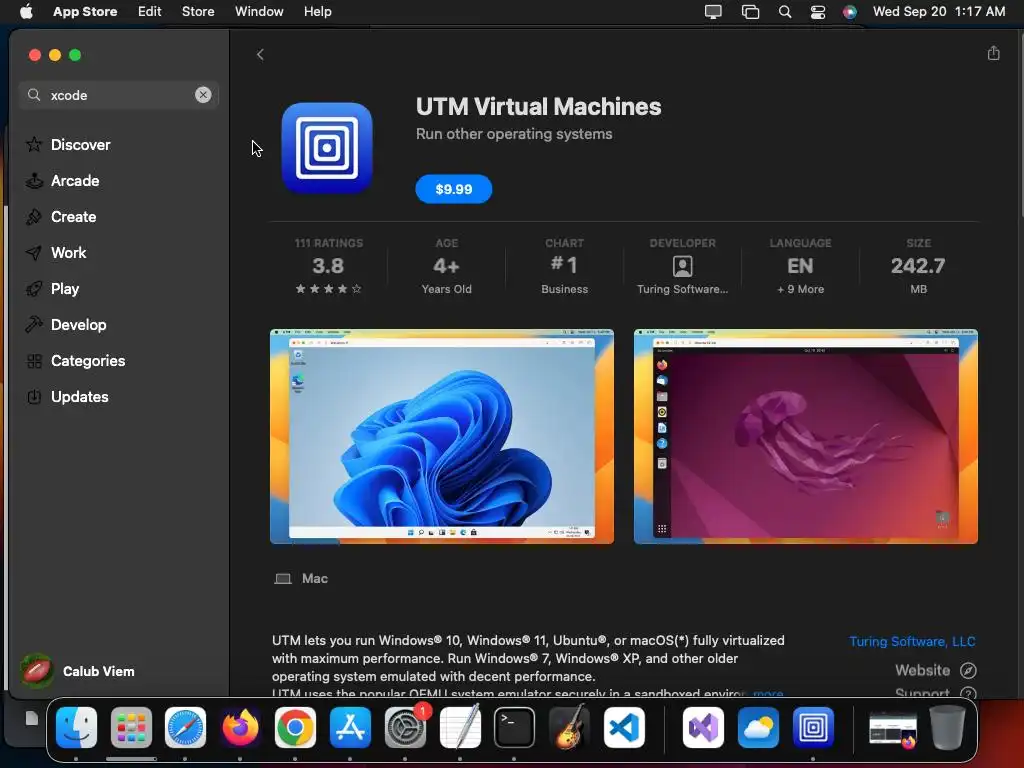This screenshot has height=768, width=1024.
Task: Open System Settings from the Dock
Action: [x=405, y=727]
